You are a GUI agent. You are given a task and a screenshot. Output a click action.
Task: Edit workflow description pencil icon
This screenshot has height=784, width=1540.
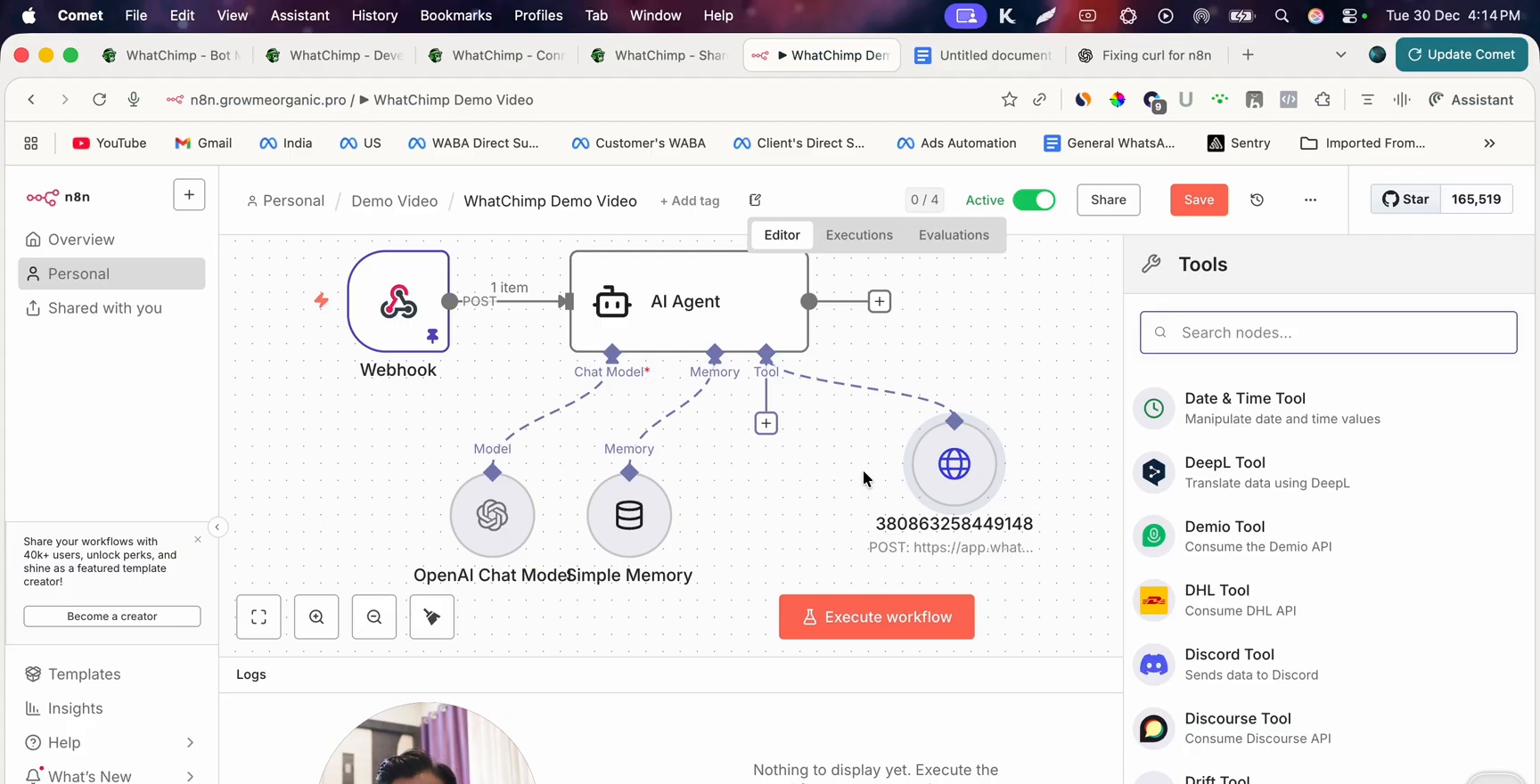[x=756, y=200]
